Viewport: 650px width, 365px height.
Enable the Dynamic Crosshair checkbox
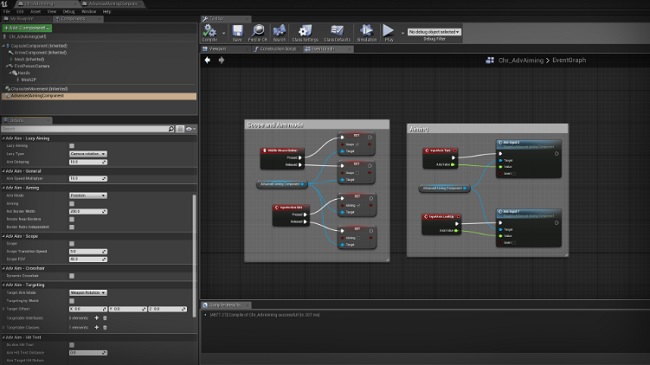pos(72,276)
